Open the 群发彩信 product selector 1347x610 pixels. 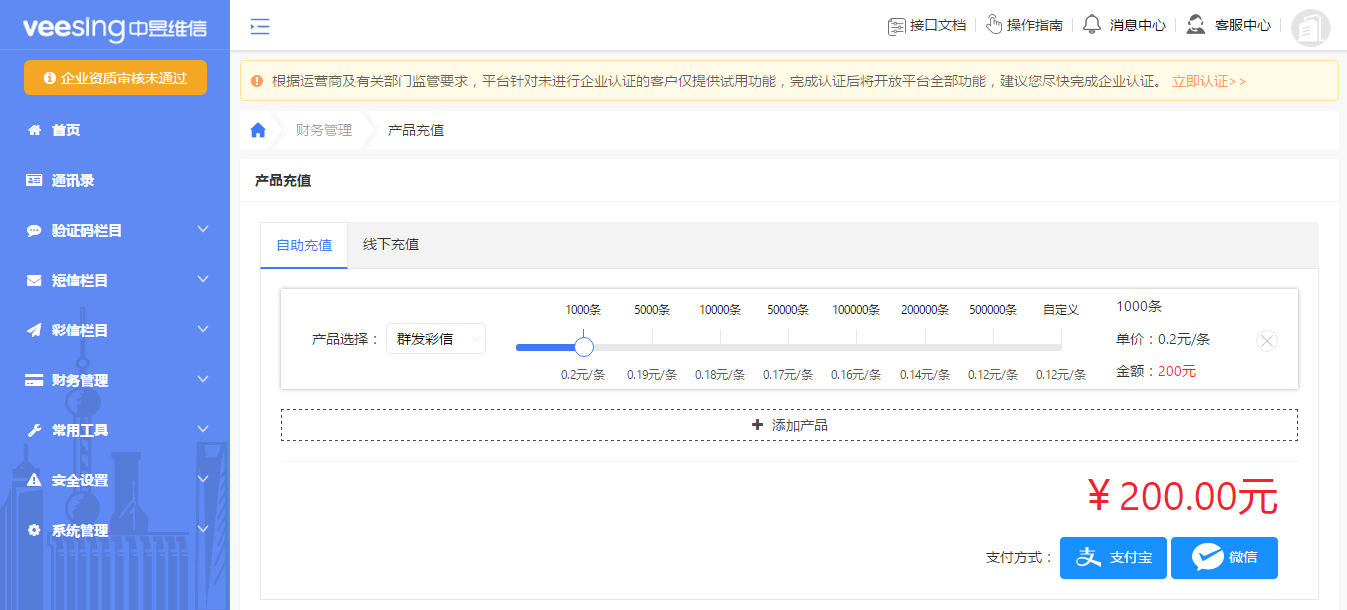[x=435, y=338]
